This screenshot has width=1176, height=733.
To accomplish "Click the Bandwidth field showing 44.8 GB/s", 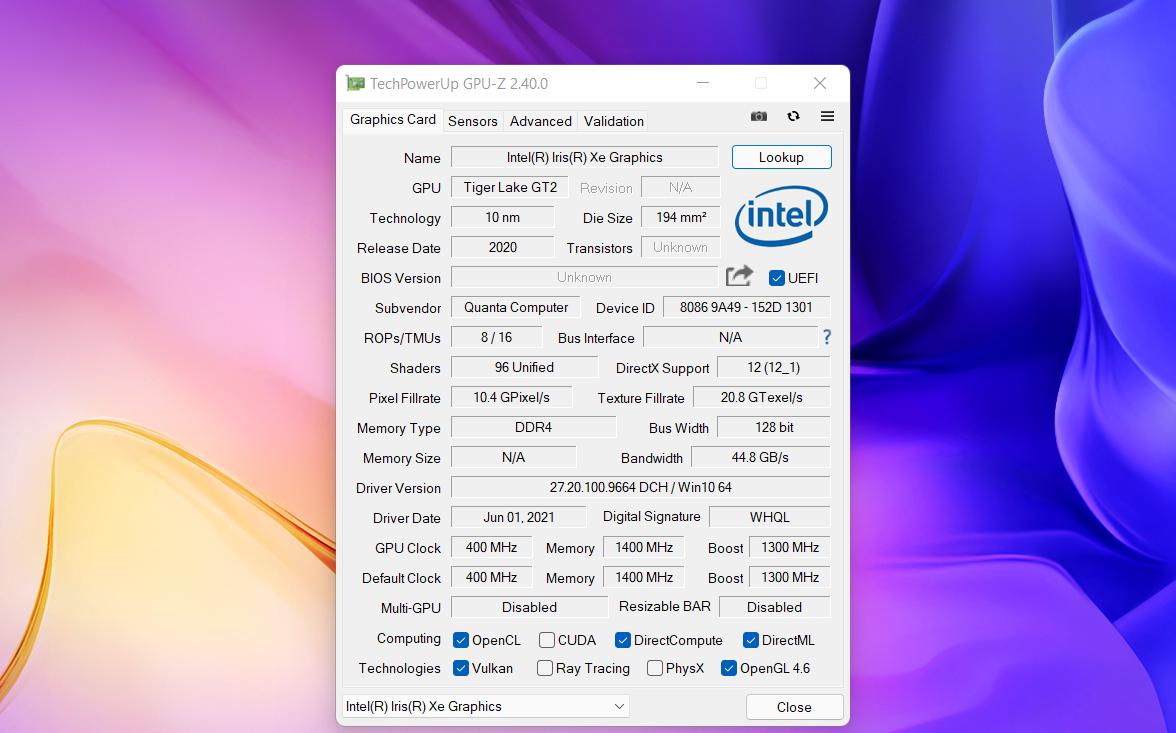I will (760, 458).
